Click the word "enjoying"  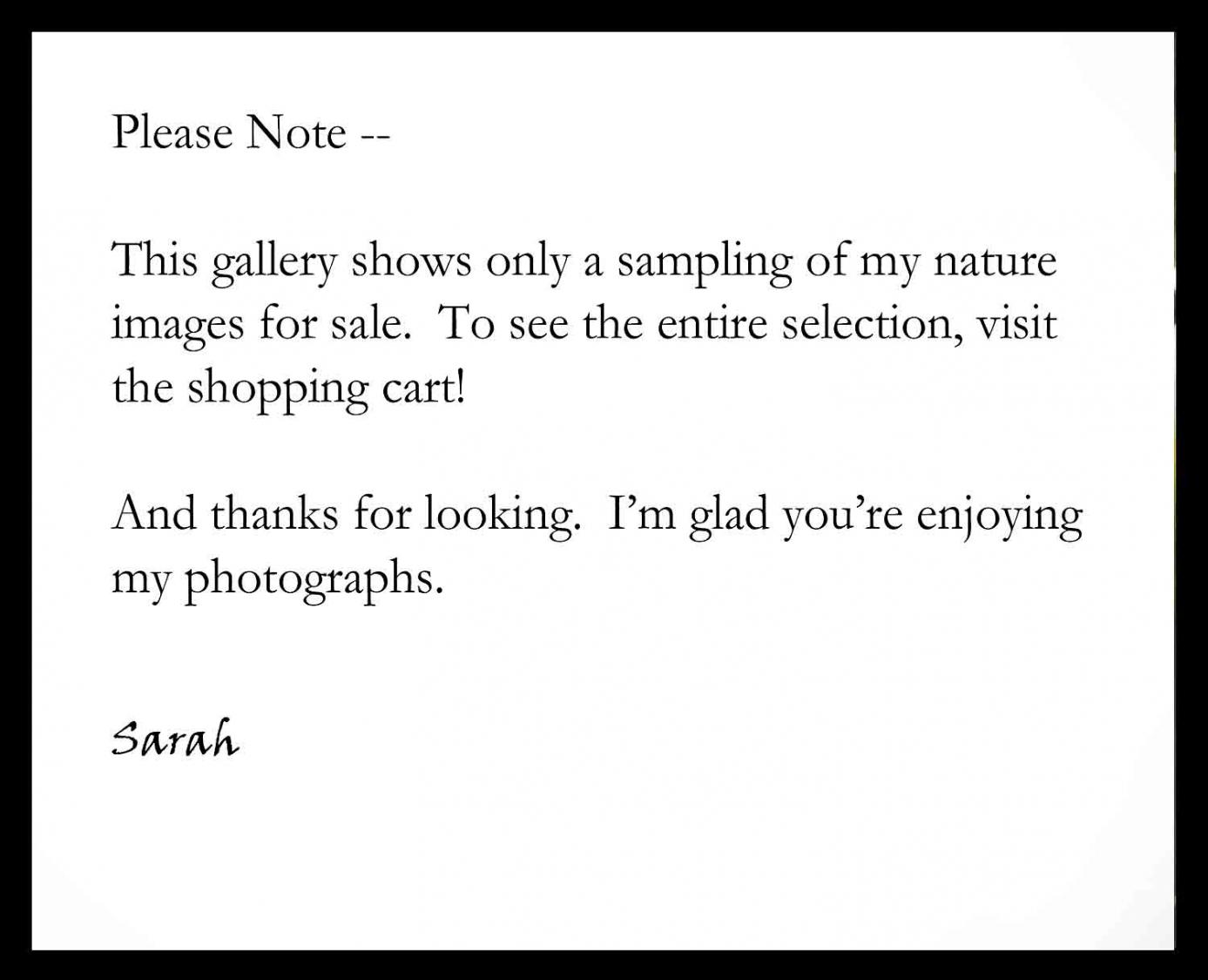click(x=999, y=516)
